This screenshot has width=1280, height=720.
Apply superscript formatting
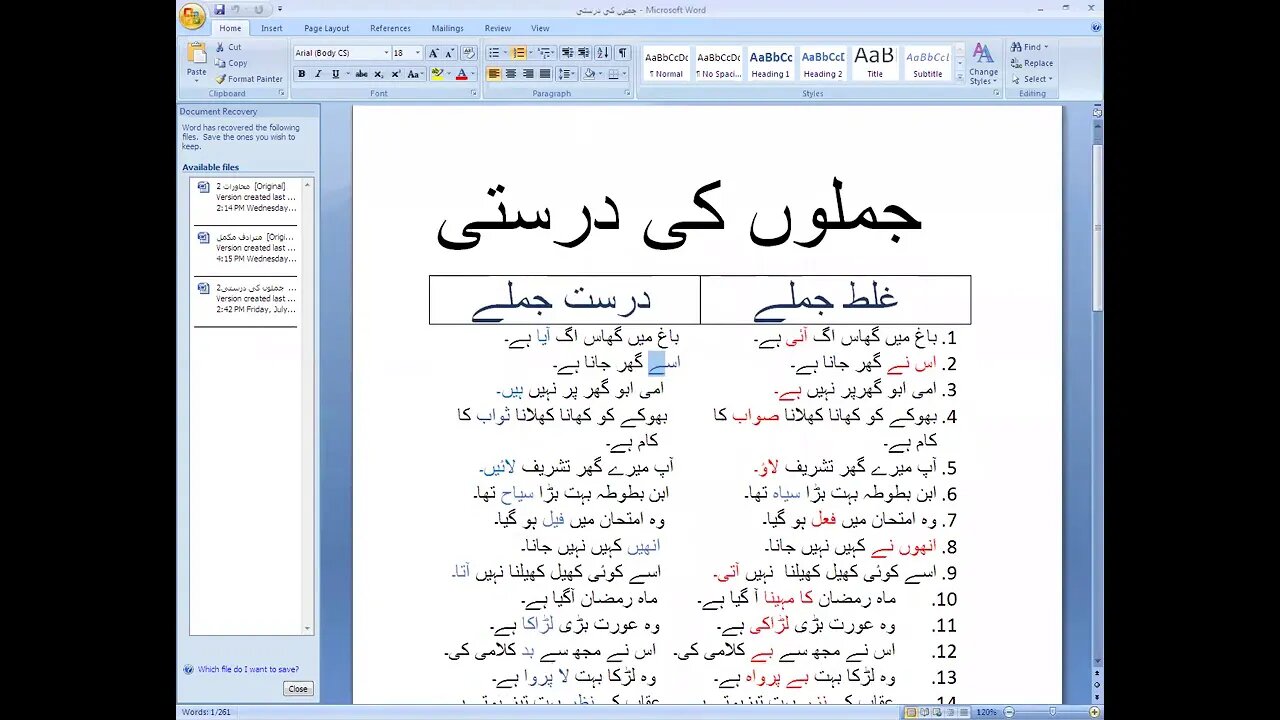click(396, 74)
